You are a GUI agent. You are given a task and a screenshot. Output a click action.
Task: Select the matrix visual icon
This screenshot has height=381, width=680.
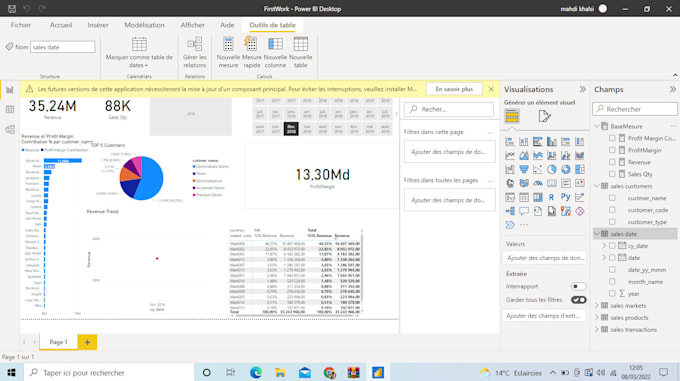[x=538, y=197]
